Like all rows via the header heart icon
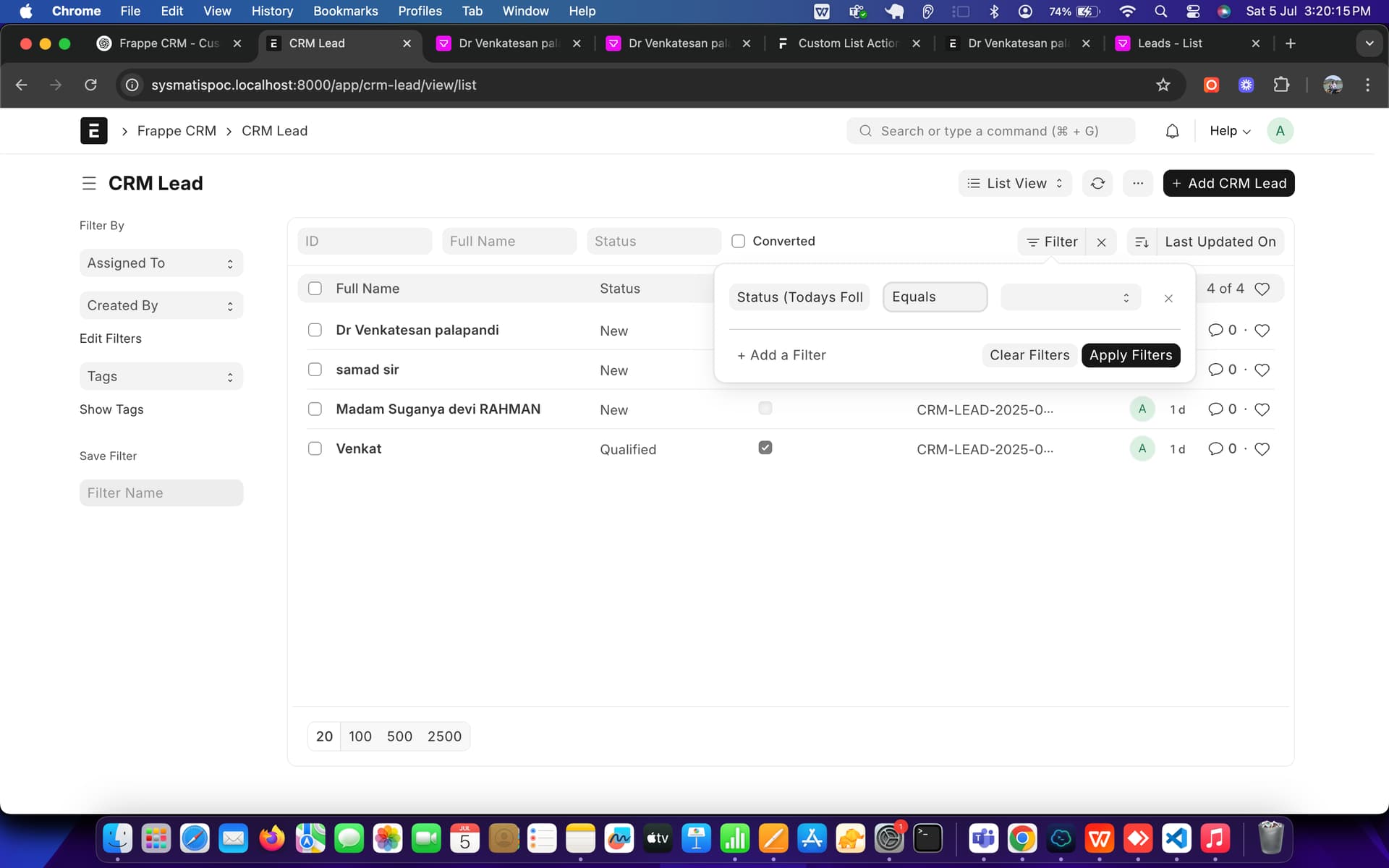Viewport: 1389px width, 868px height. pos(1262,289)
